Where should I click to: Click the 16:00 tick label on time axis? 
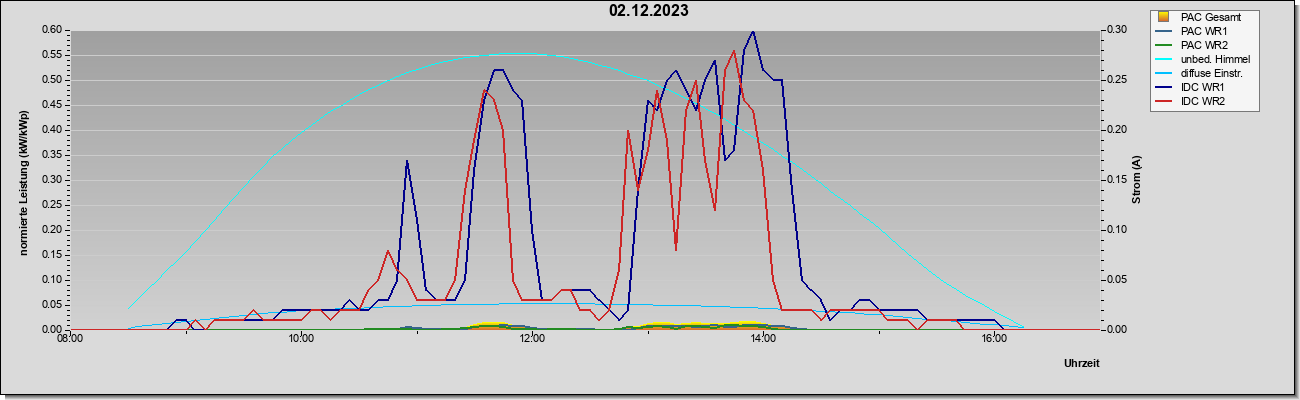point(994,340)
